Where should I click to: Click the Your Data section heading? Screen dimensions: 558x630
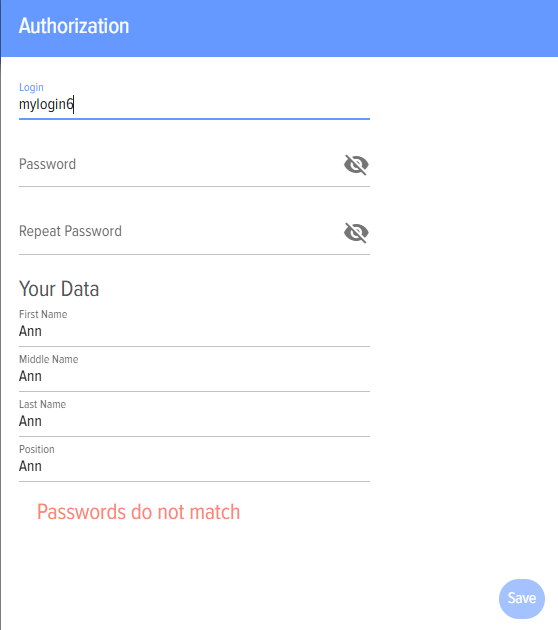coord(59,289)
